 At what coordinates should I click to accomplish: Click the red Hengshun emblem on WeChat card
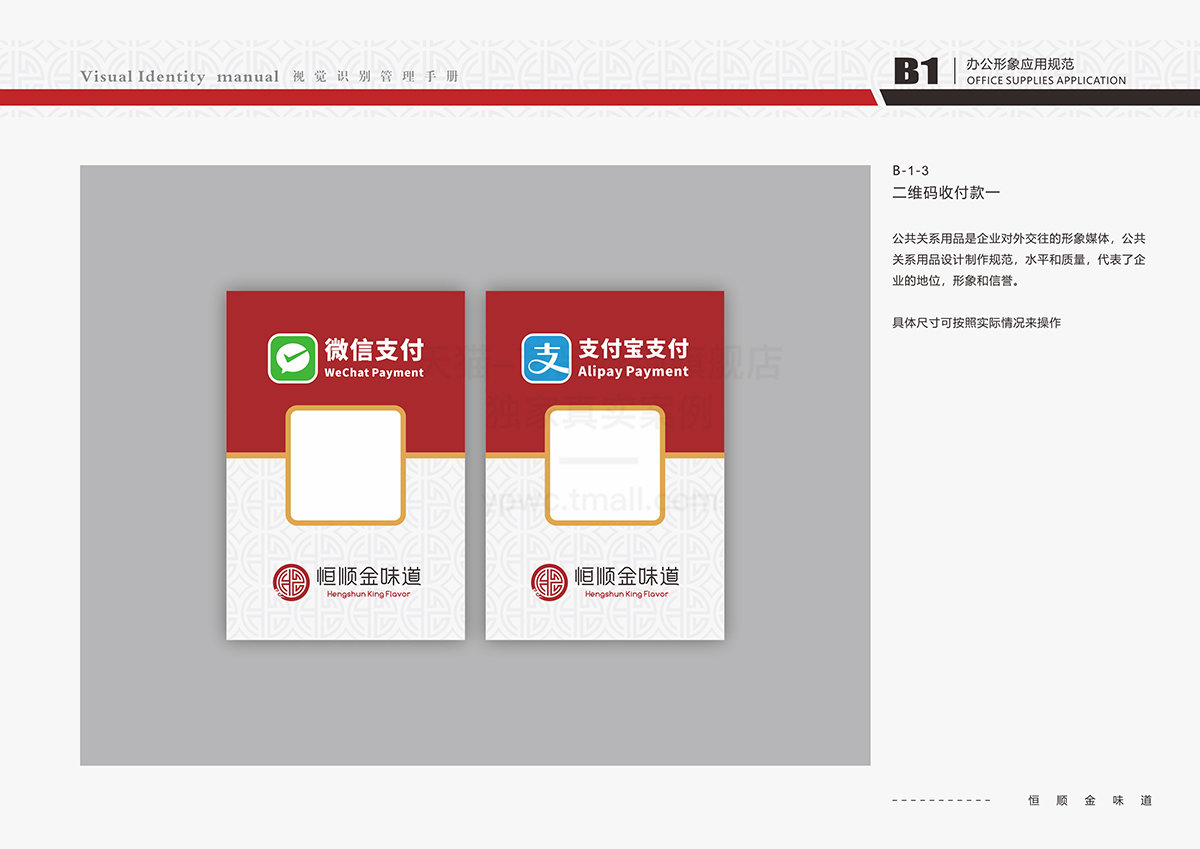click(x=292, y=582)
